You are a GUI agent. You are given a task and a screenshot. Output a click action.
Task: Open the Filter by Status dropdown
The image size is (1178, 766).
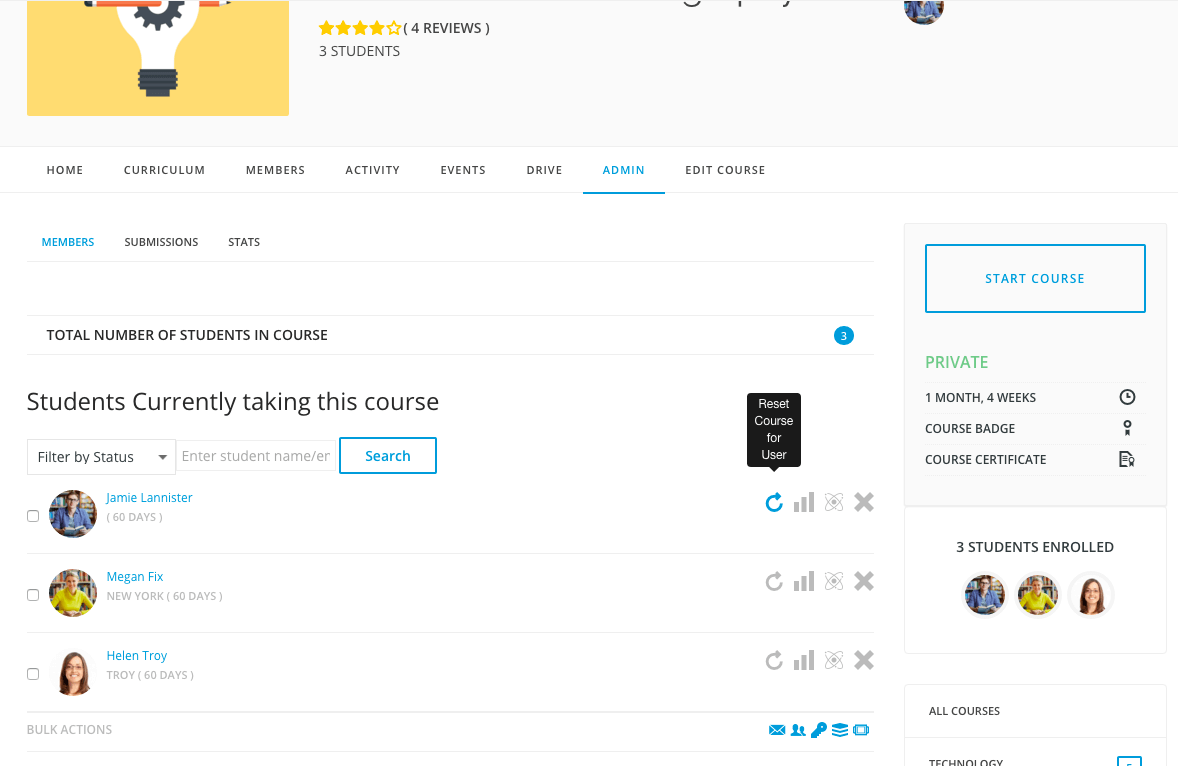[x=101, y=457]
